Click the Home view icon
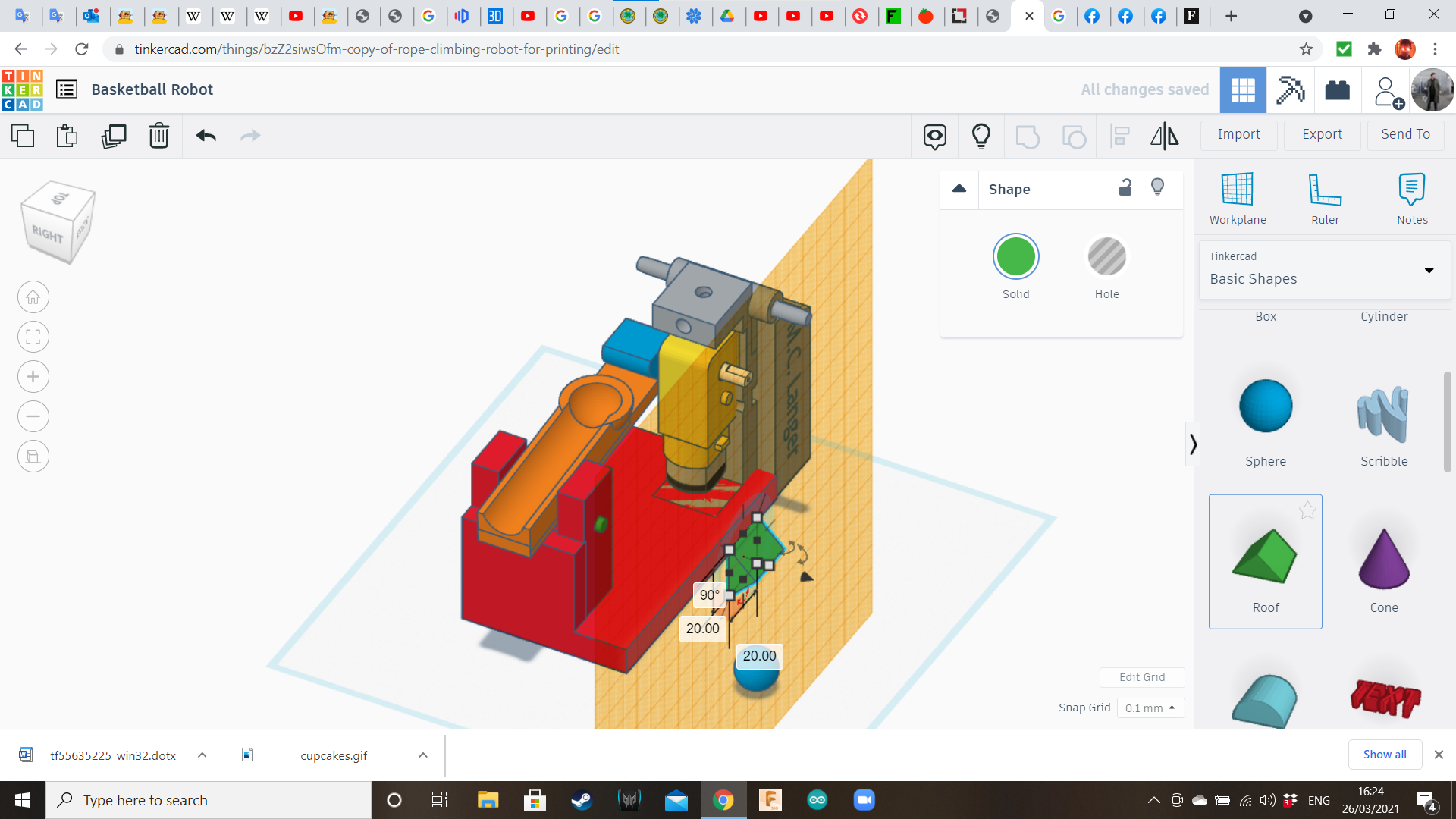 pyautogui.click(x=33, y=297)
